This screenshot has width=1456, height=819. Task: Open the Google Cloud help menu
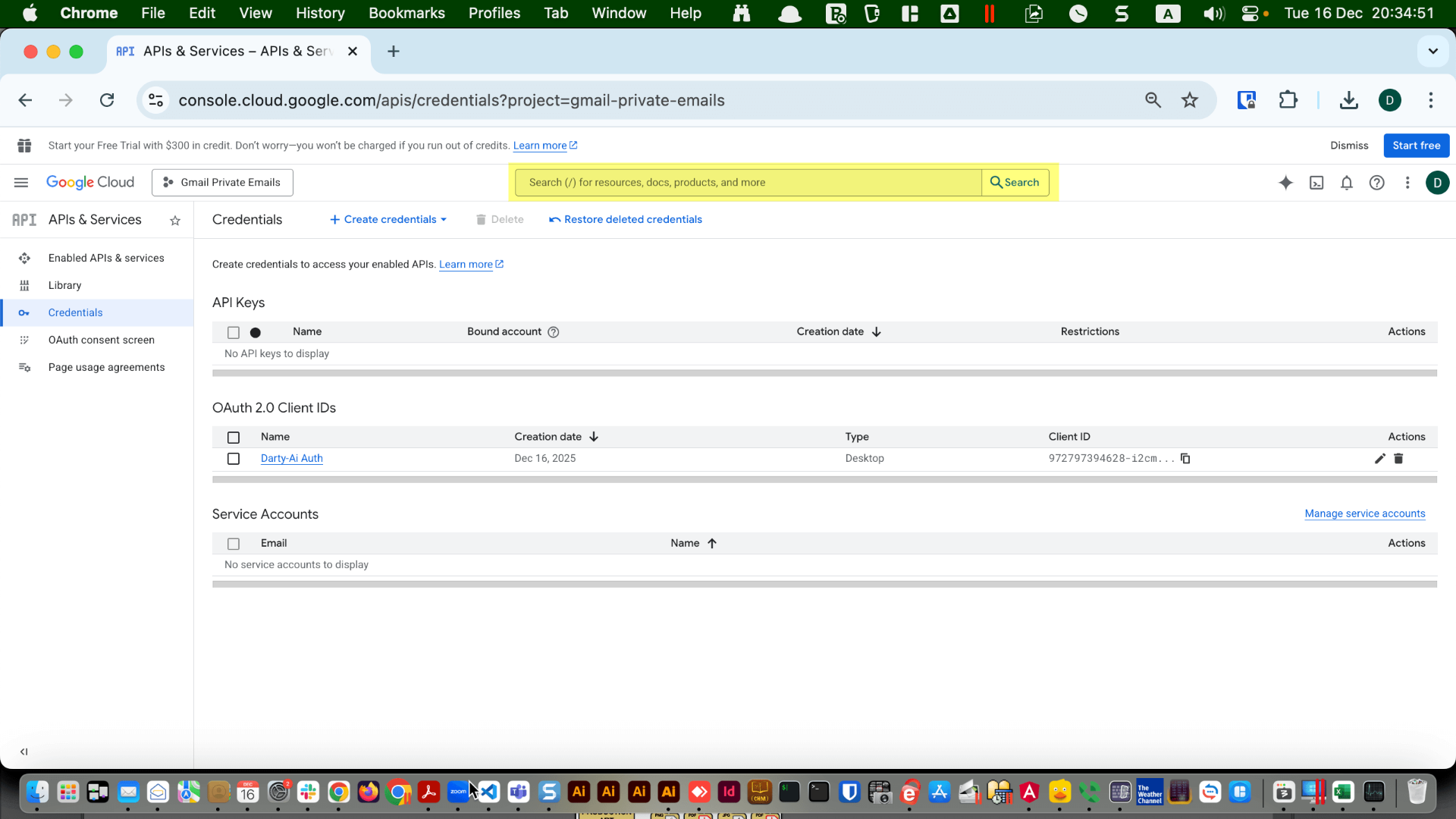tap(1377, 182)
